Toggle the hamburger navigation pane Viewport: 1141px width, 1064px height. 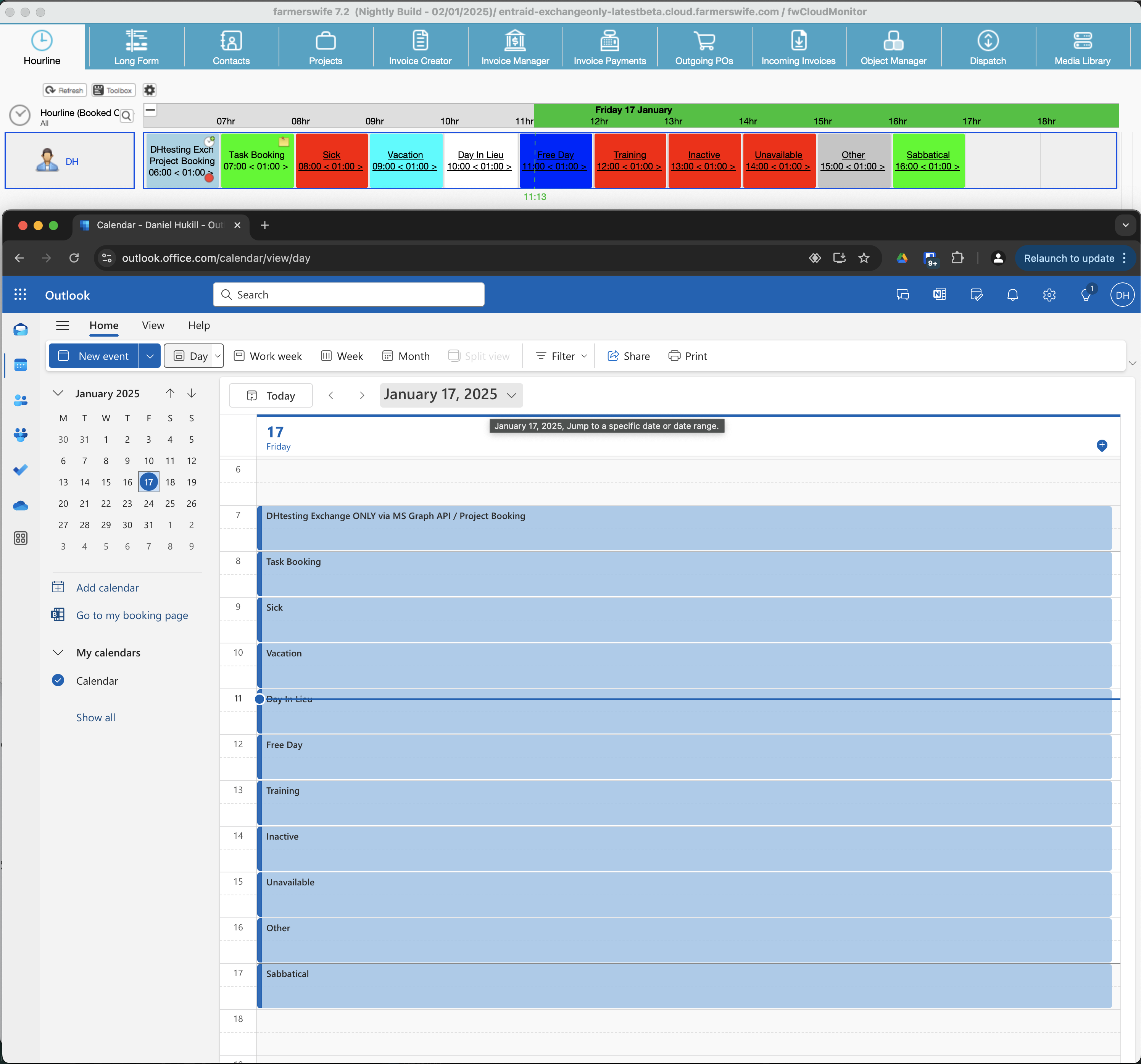(63, 326)
